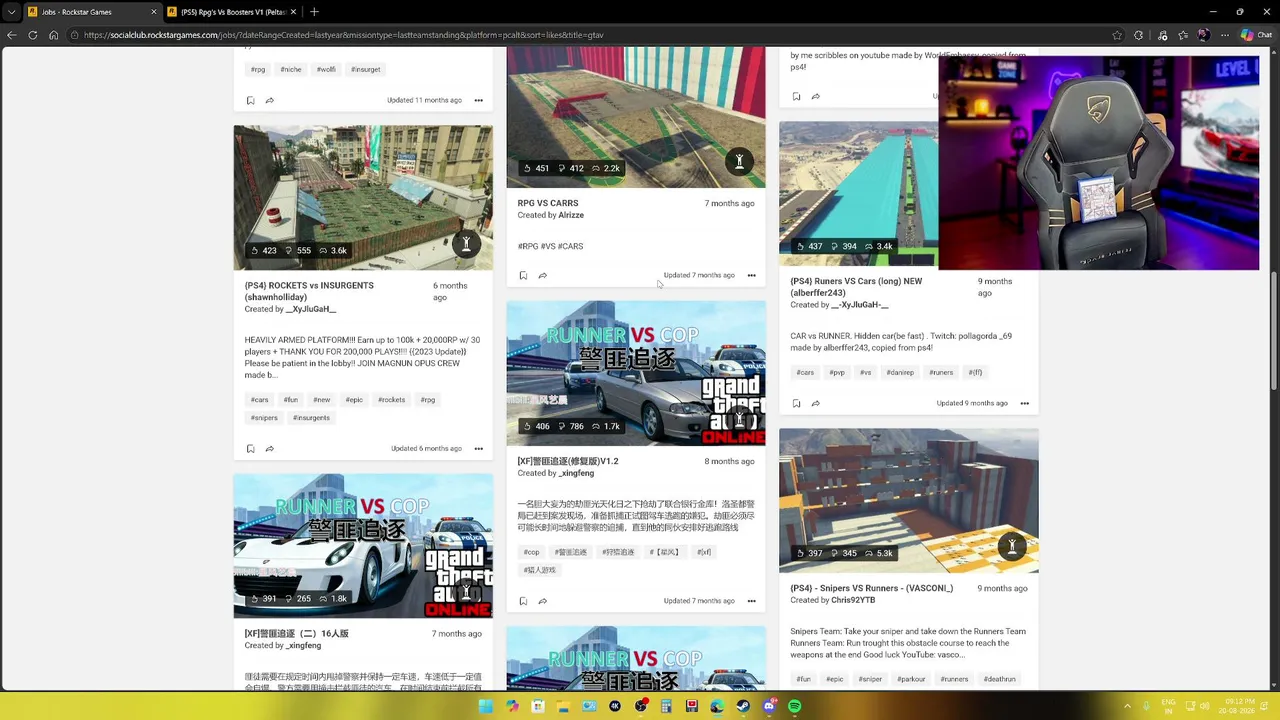
Task: Open File Explorer from the taskbar
Action: coord(564,706)
